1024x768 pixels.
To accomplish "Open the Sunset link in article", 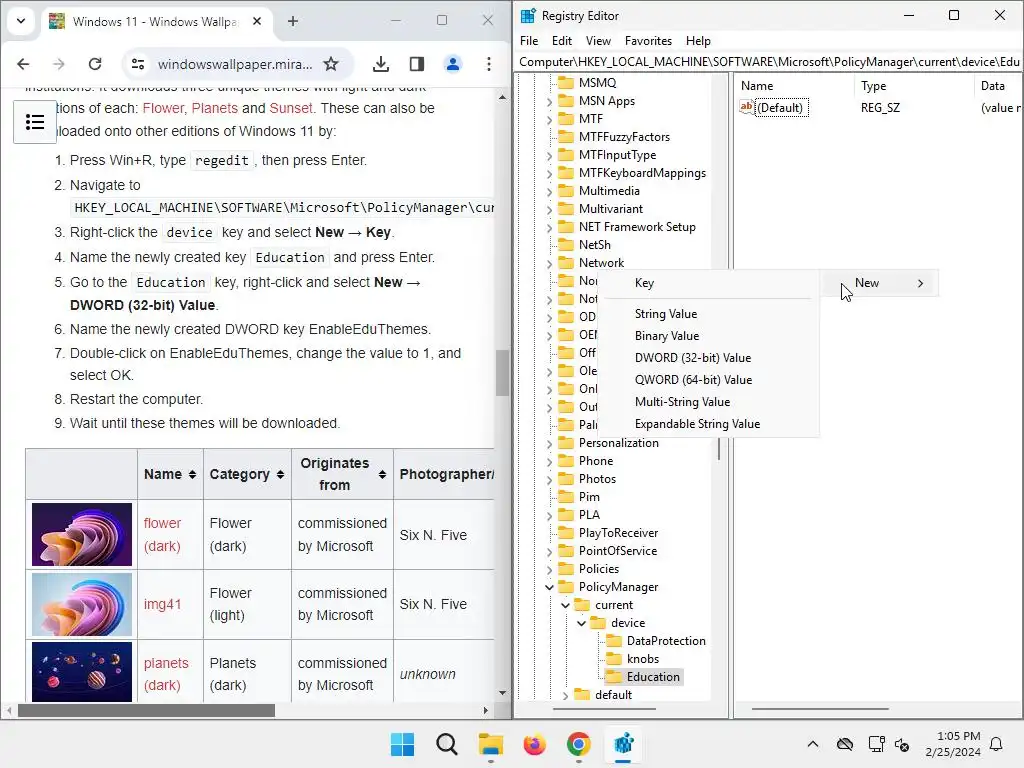I will [291, 108].
